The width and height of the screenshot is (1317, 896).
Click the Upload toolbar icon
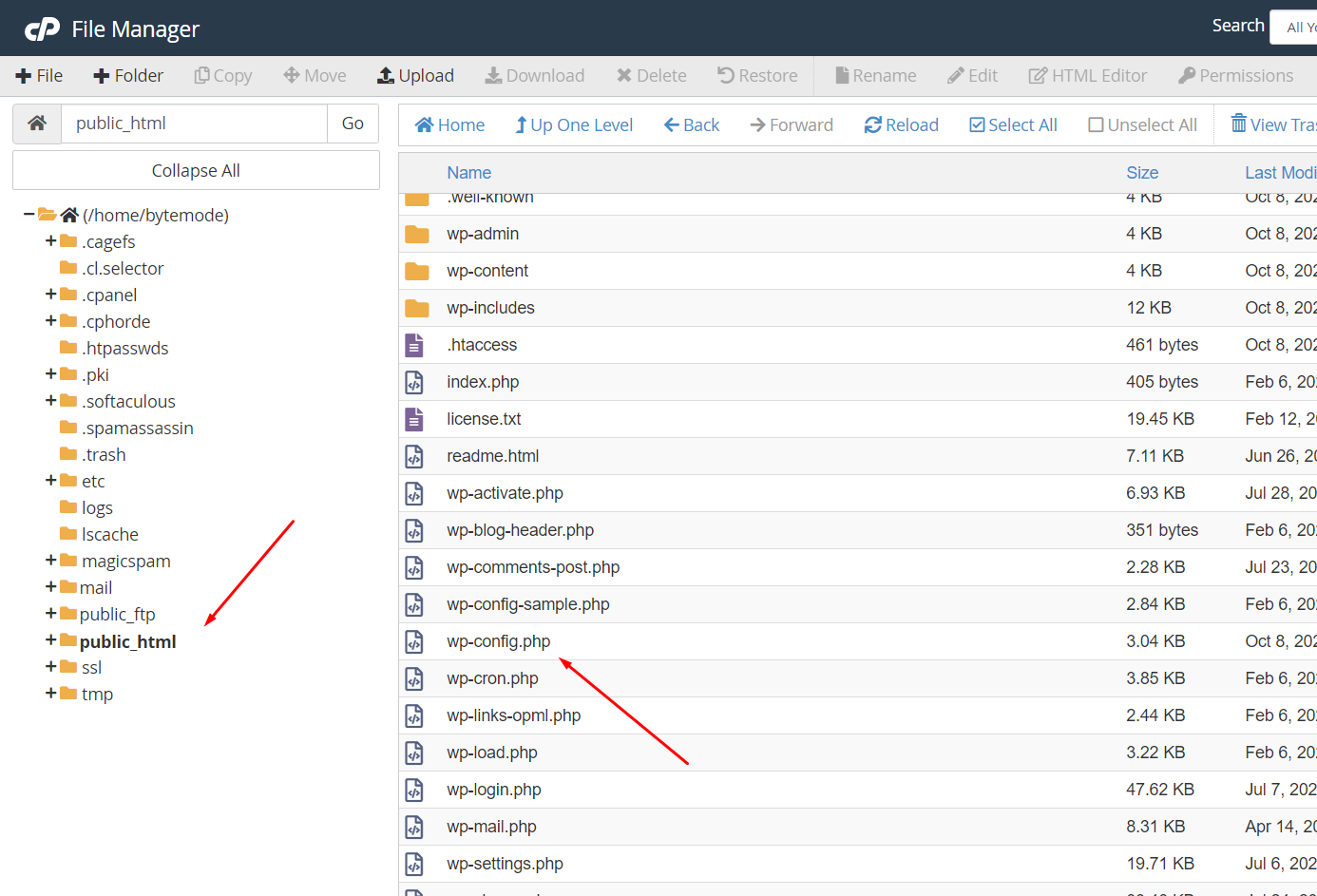[386, 76]
